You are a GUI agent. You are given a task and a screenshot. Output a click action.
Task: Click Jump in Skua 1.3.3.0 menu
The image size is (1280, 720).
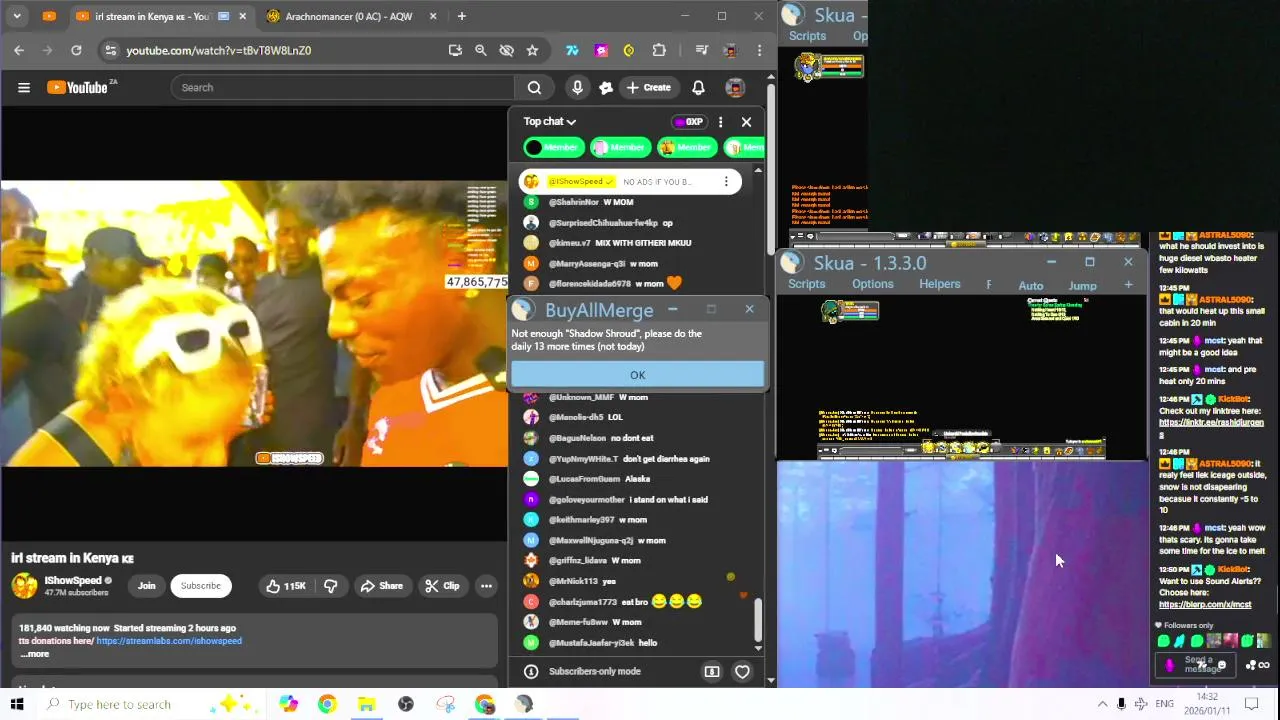click(x=1082, y=286)
